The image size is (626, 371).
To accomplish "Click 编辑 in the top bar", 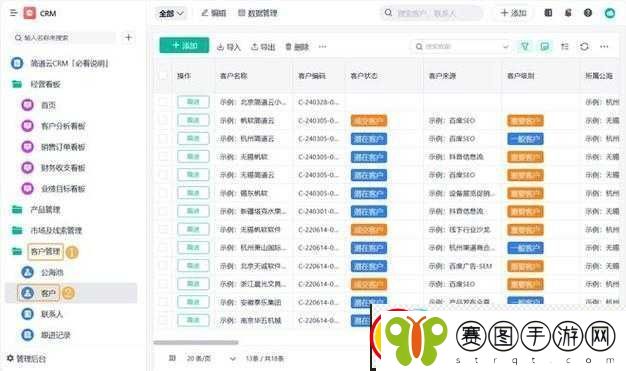I will (x=214, y=13).
